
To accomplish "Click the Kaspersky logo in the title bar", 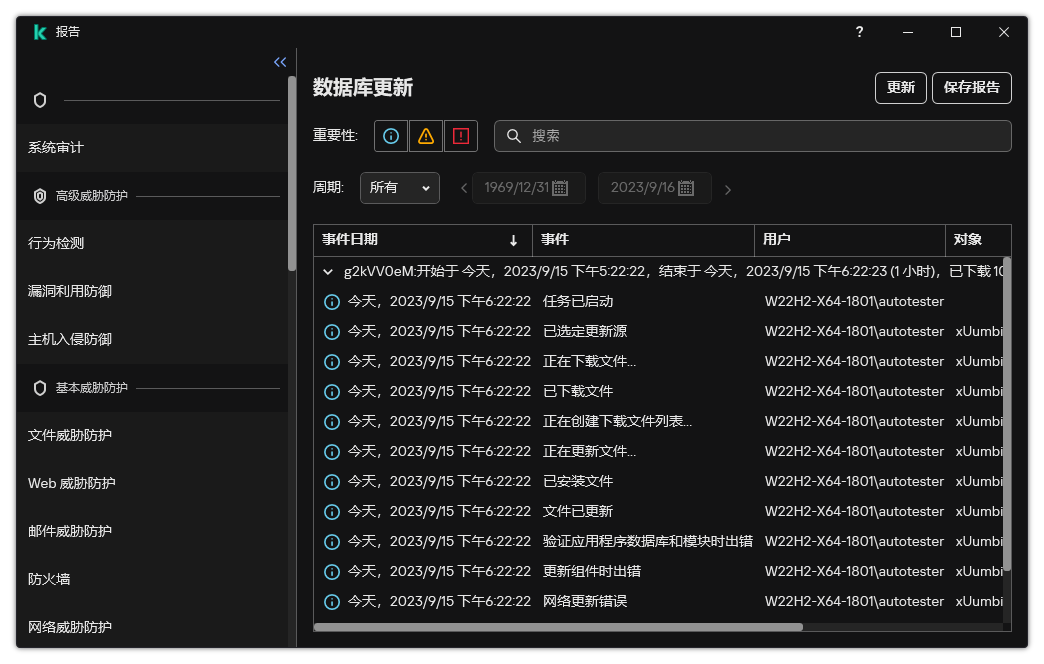I will tap(39, 31).
